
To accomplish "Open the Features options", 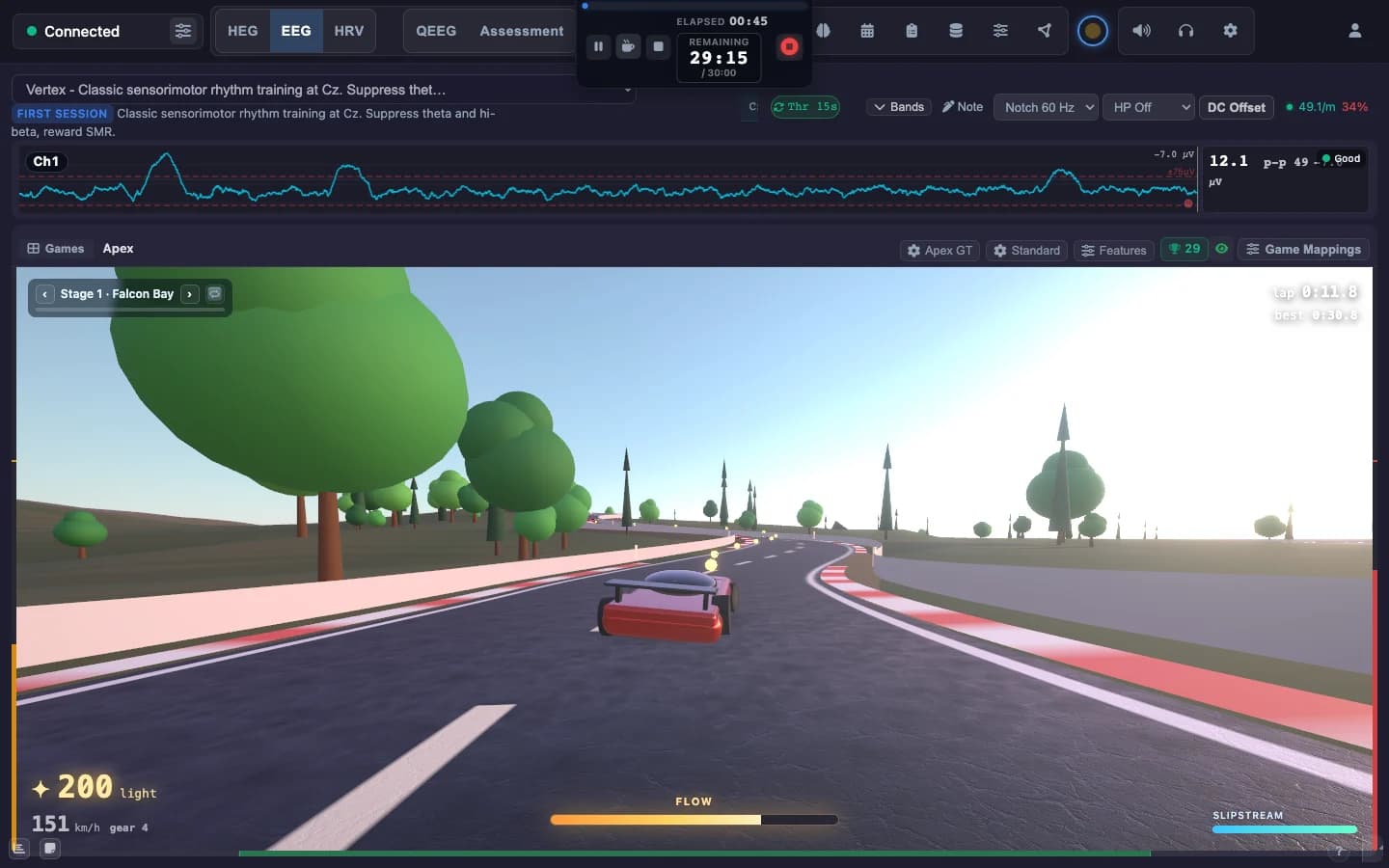I will click(1114, 250).
